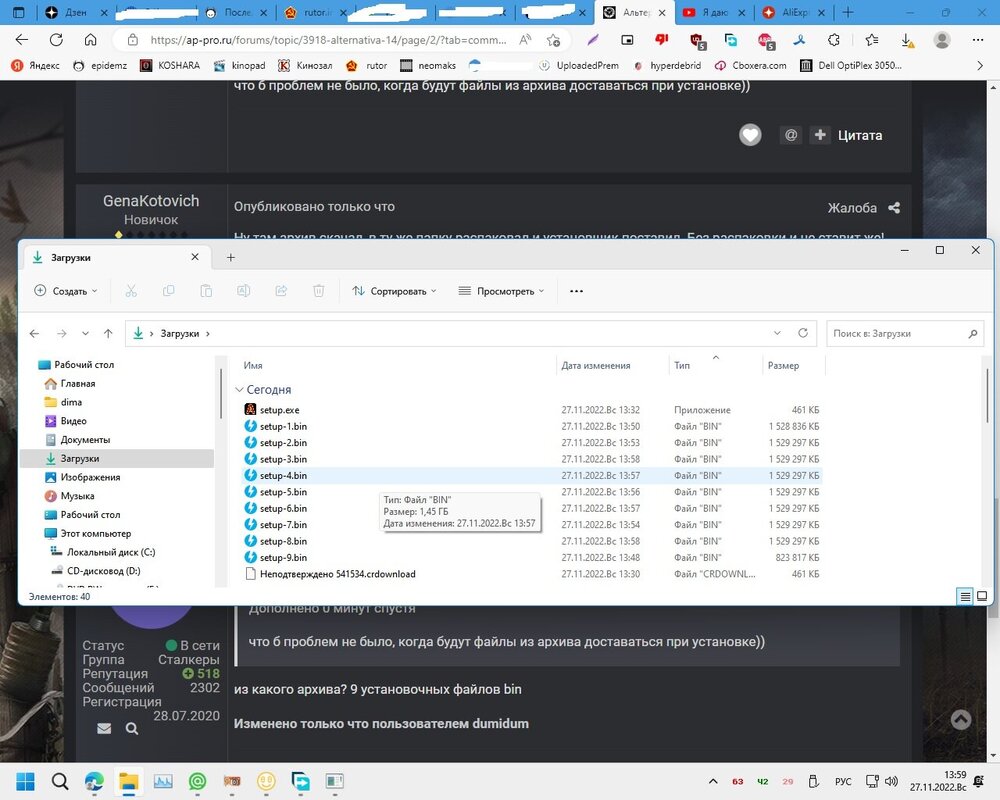Screen dimensions: 1000x800
Task: Click the Explorer Up arrow button
Action: point(108,333)
